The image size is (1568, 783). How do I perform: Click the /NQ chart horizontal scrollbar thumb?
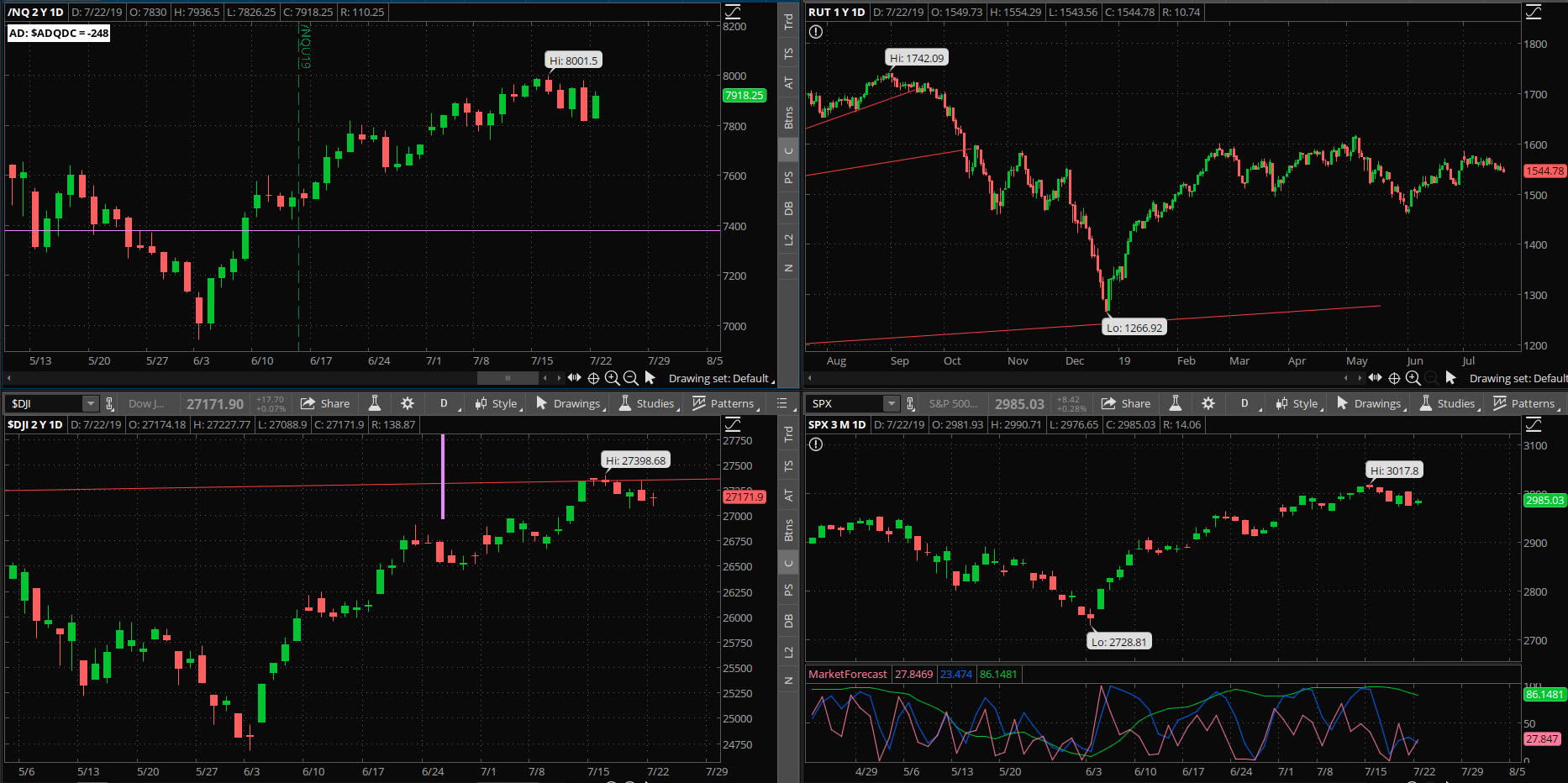coord(508,378)
